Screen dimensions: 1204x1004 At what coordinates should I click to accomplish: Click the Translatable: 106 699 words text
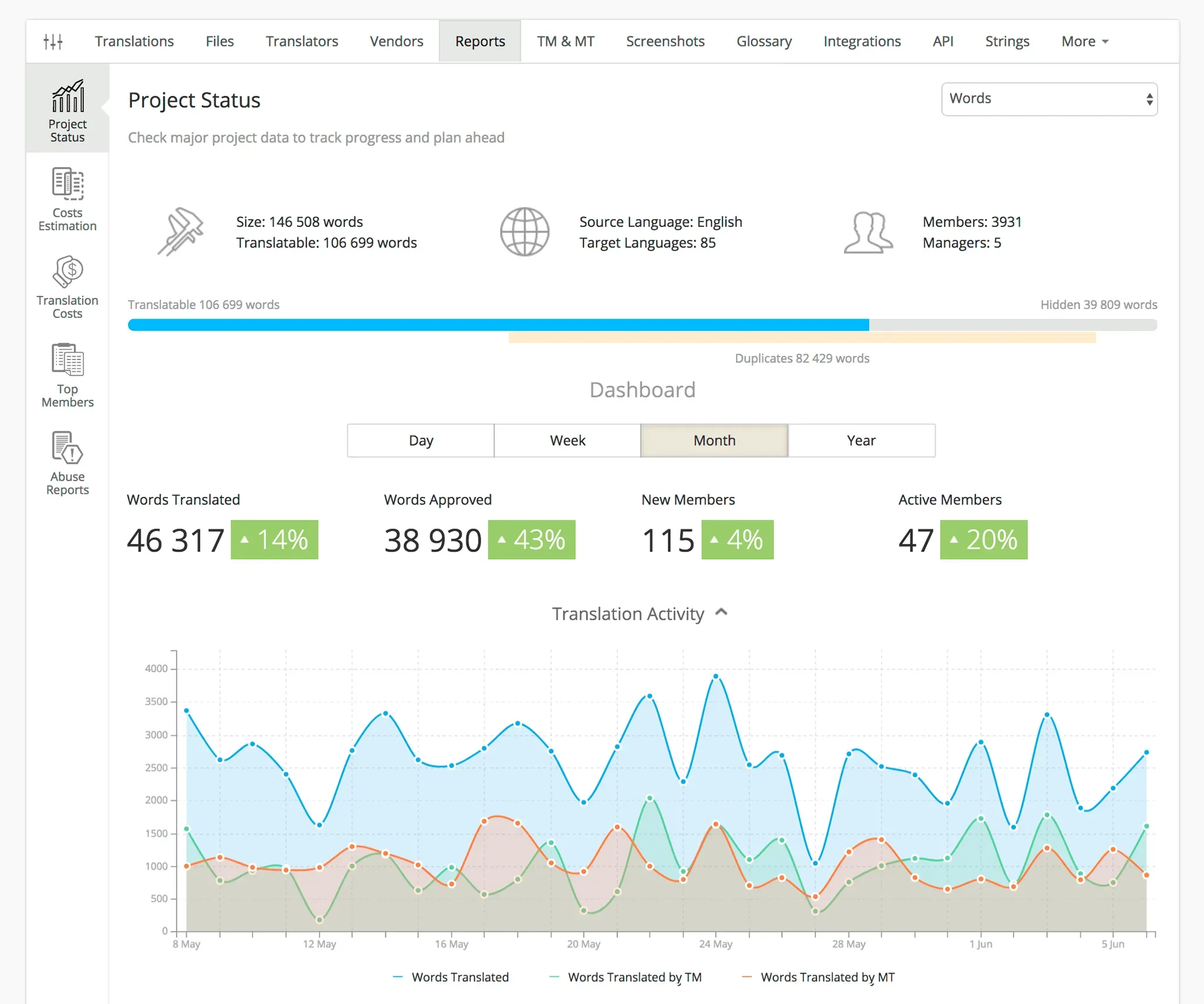(x=327, y=243)
